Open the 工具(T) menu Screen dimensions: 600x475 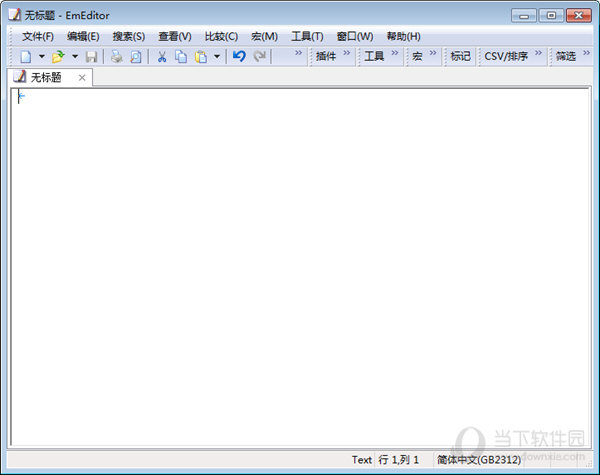tap(307, 36)
